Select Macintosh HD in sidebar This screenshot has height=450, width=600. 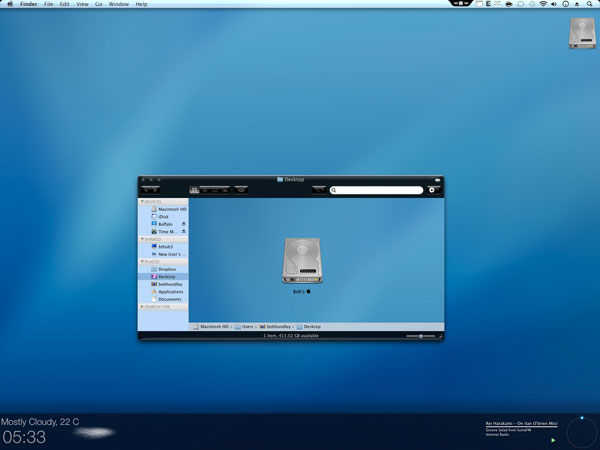pyautogui.click(x=163, y=209)
